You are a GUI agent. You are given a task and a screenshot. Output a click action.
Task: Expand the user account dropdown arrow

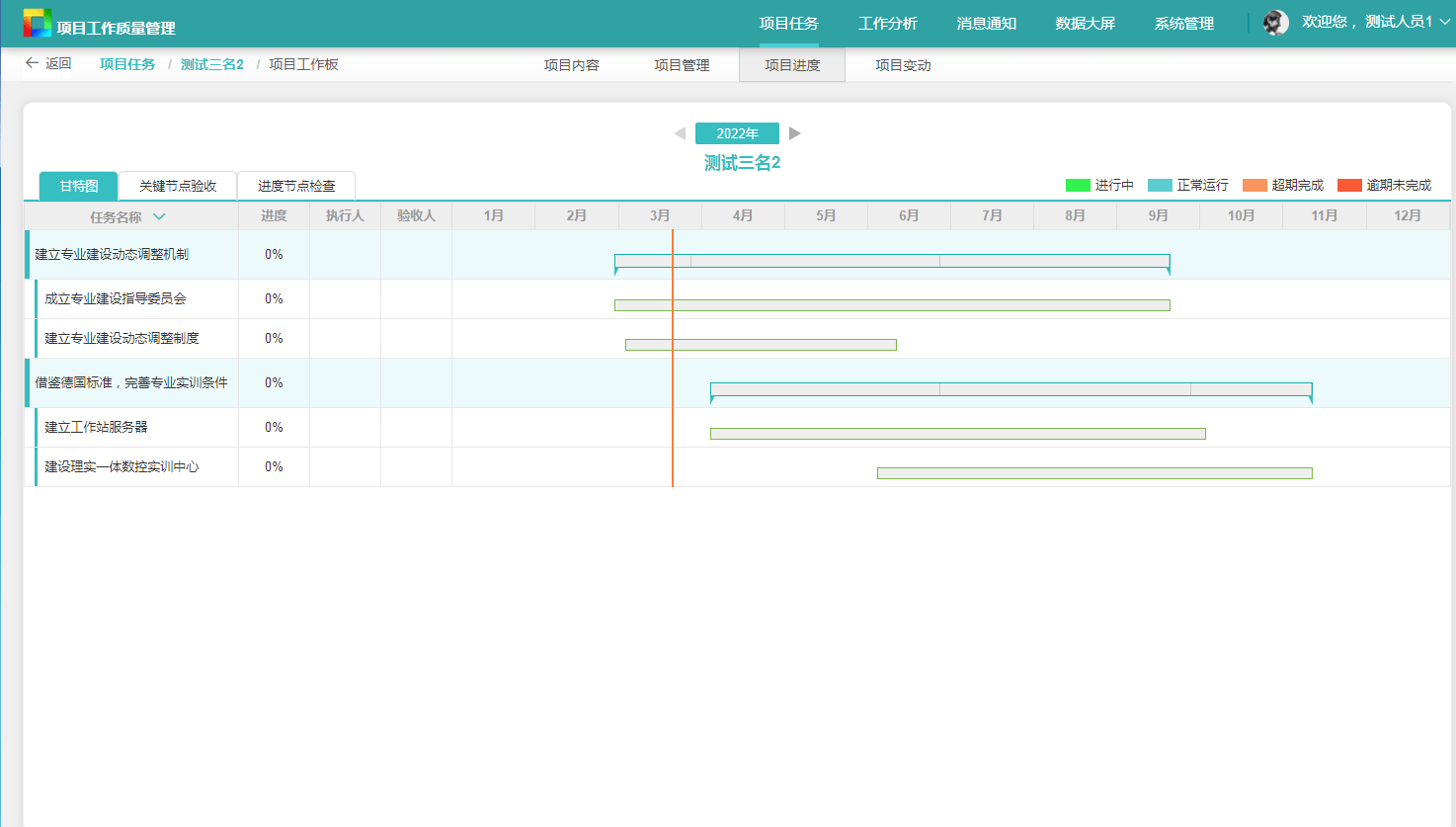(x=1445, y=22)
